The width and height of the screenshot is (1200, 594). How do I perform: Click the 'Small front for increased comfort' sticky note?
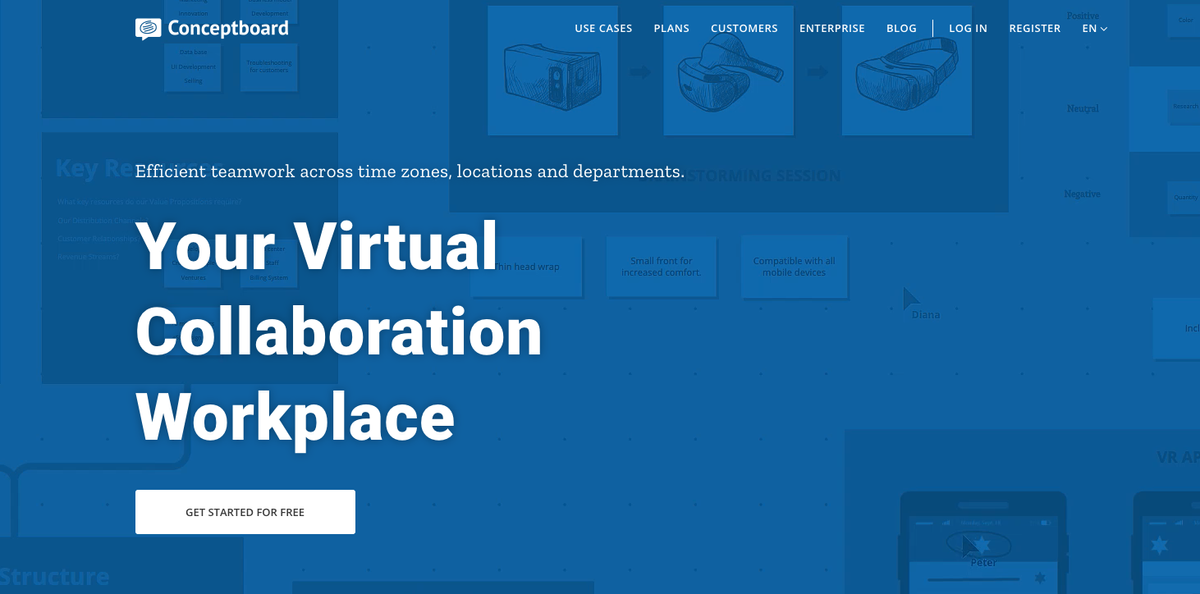point(661,266)
